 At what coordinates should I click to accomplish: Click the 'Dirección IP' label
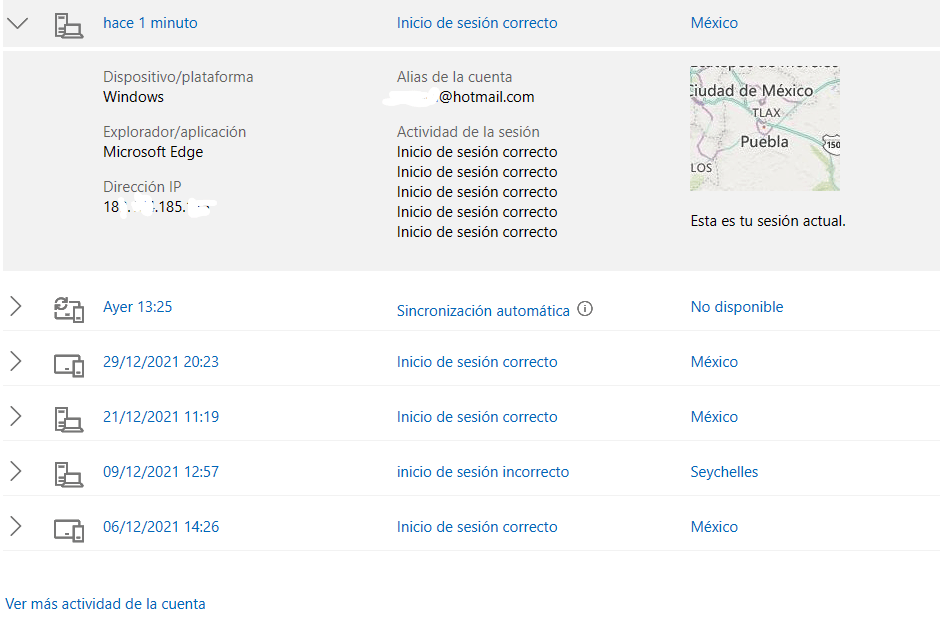pos(142,187)
